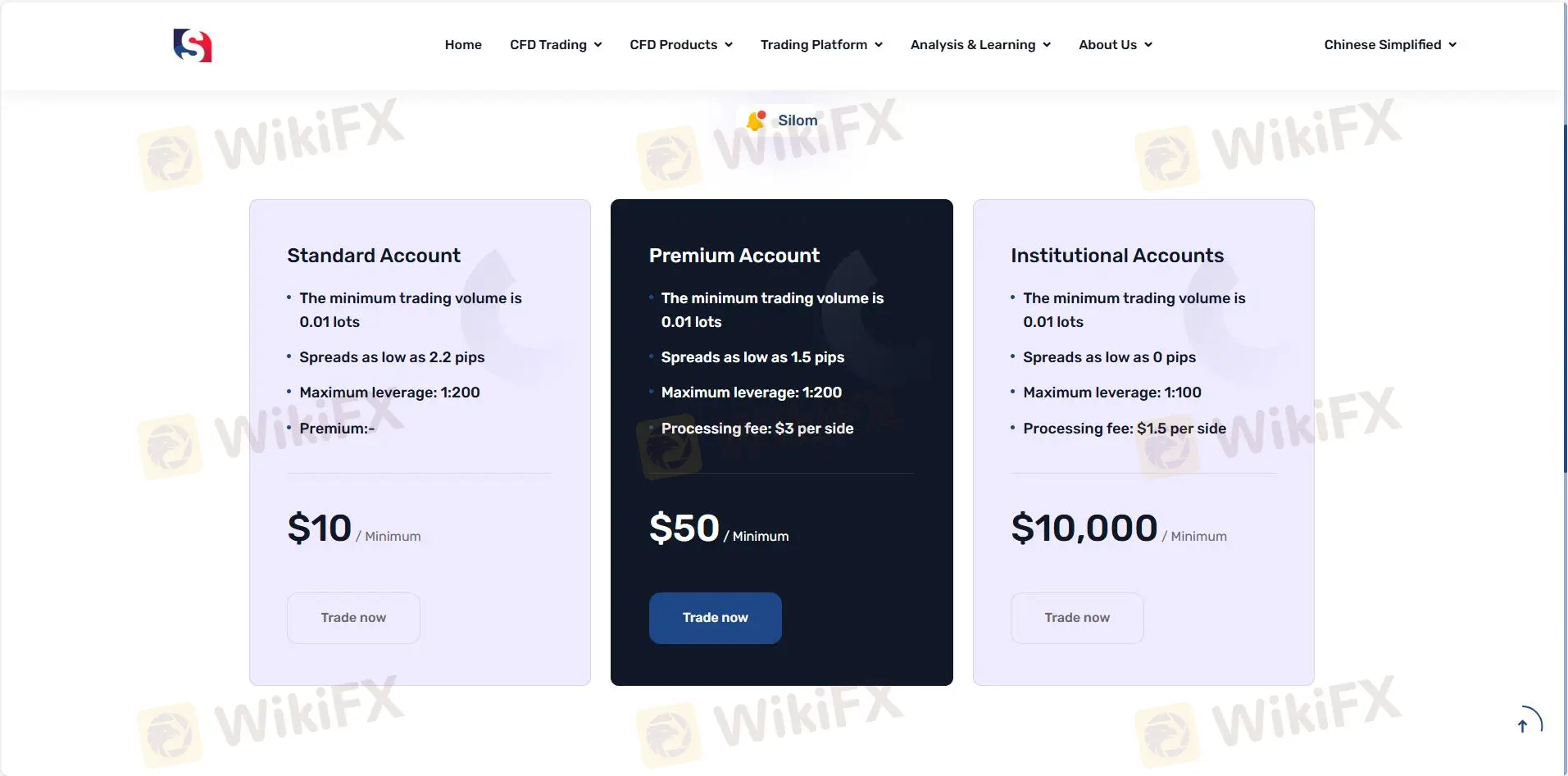The image size is (1568, 776).
Task: Click Trade now under Institutional Accounts
Action: (1076, 617)
